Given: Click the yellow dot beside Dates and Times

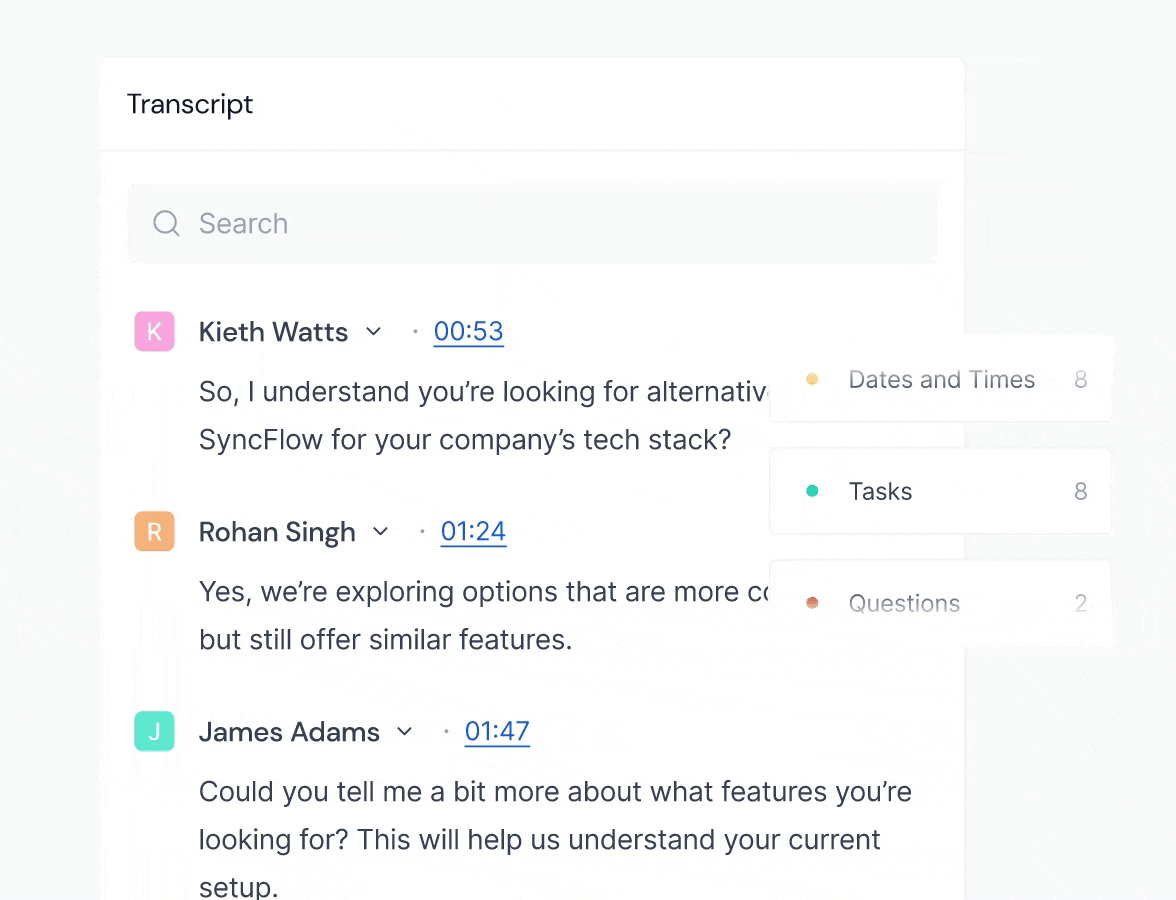Looking at the screenshot, I should 813,379.
